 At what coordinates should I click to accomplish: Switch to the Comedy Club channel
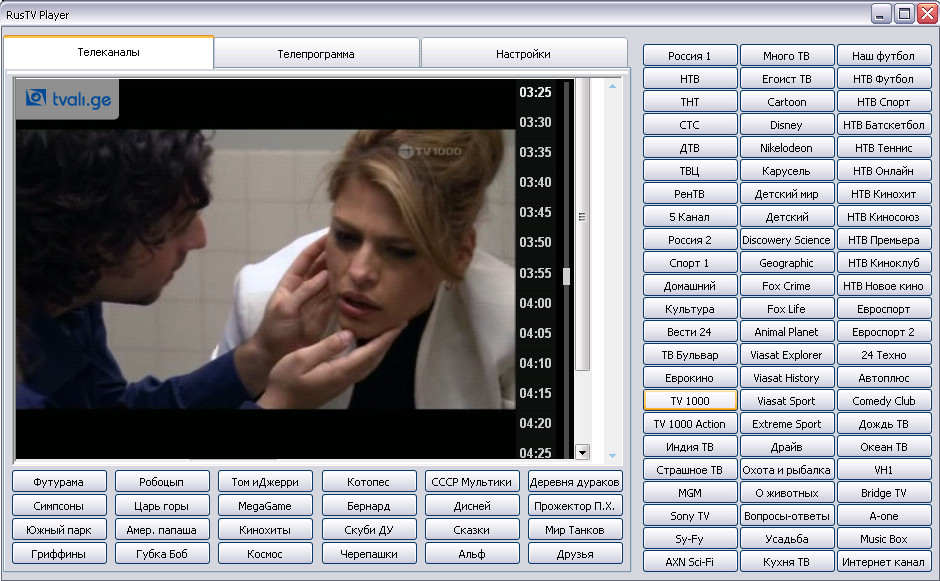click(884, 401)
